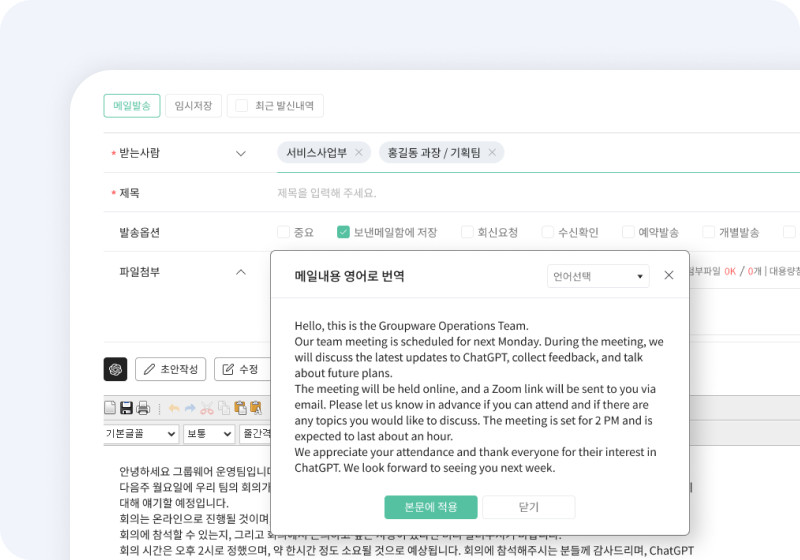Remove the 서비스사업부 recipient chip

[359, 152]
